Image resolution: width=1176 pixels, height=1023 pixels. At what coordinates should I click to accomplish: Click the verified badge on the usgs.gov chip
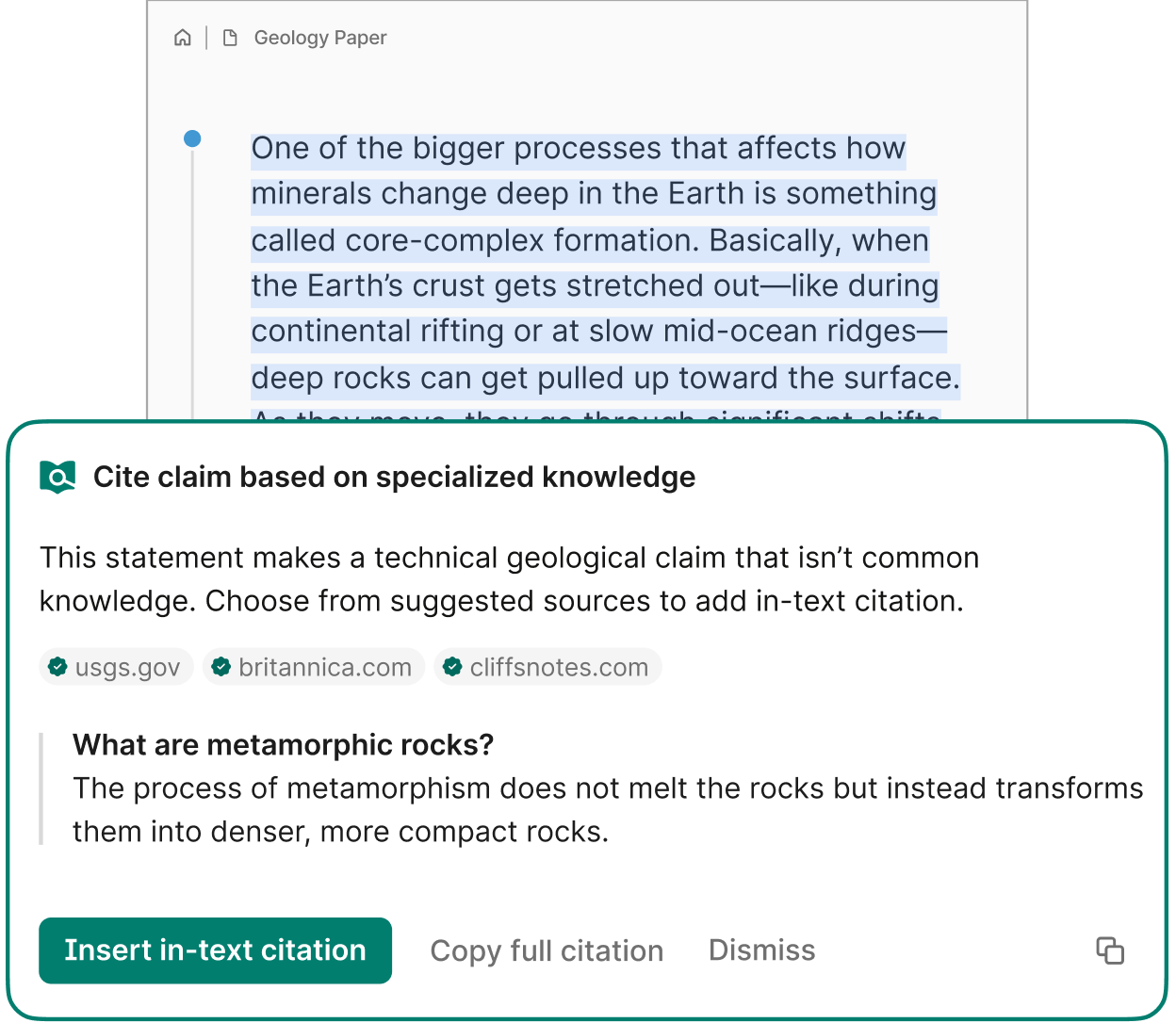tap(57, 667)
